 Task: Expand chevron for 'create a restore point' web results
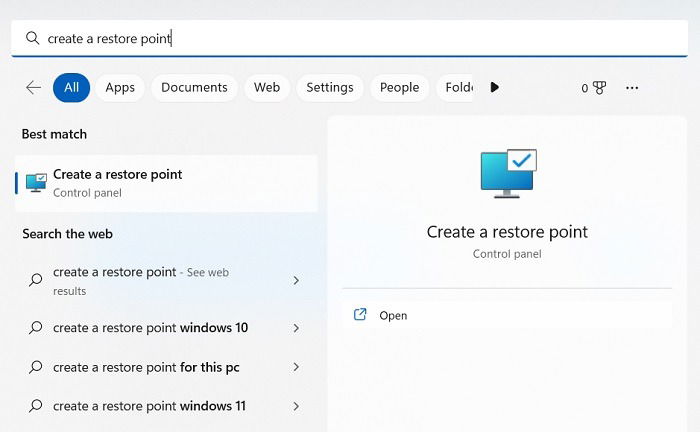(x=296, y=280)
